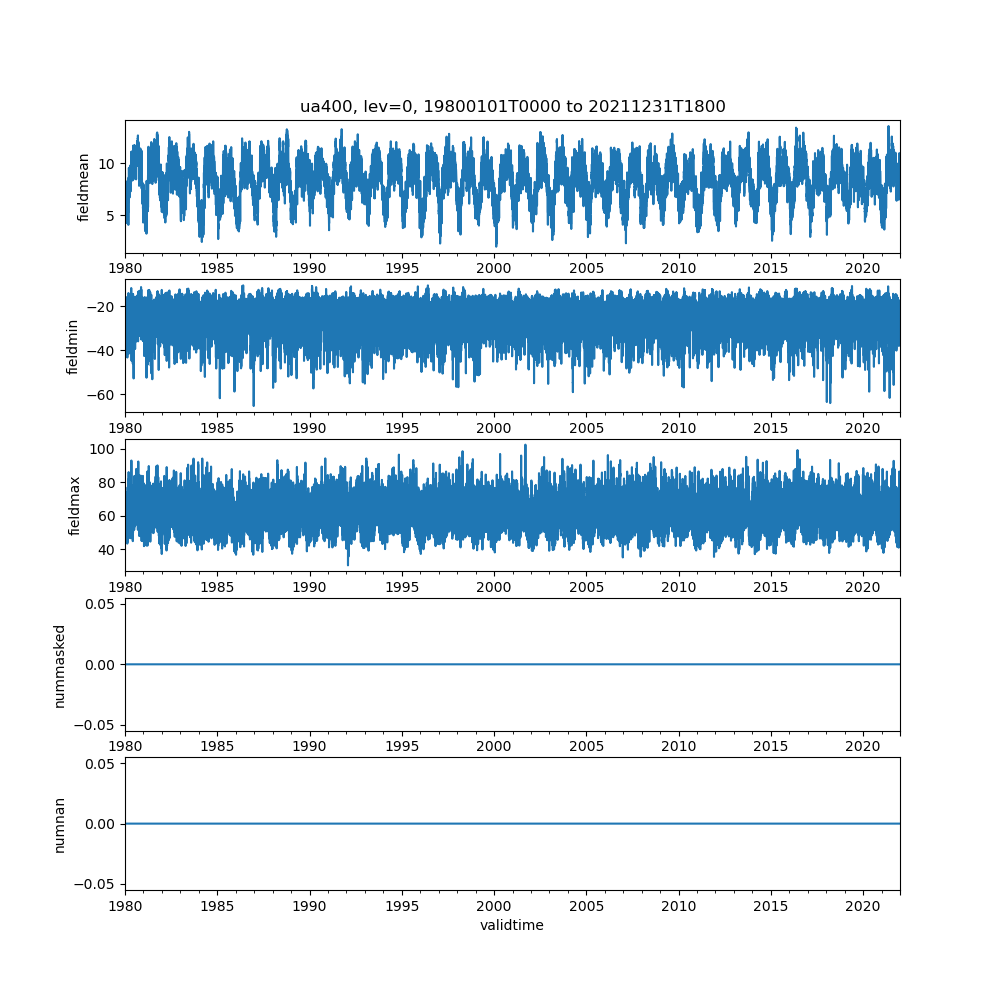Click the 'nummasked' y-axis label

[x=59, y=665]
